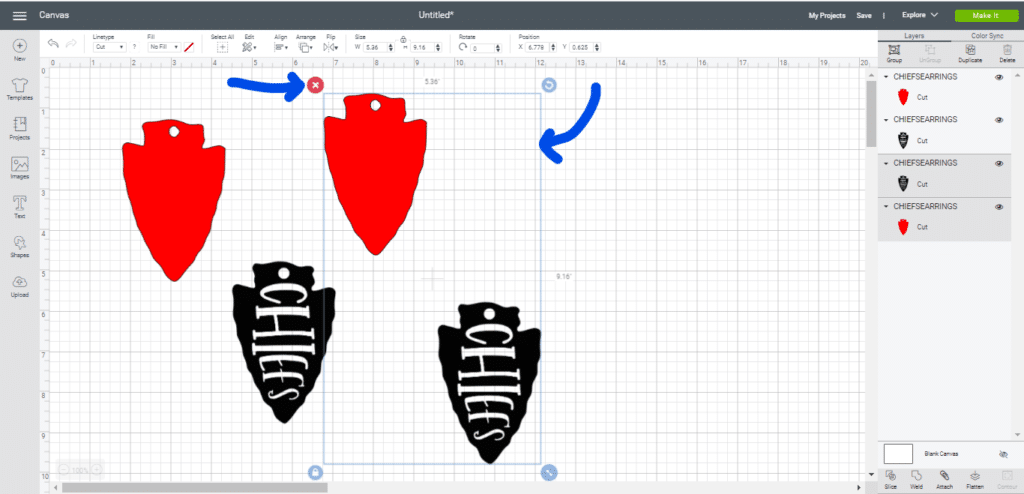Image resolution: width=1024 pixels, height=494 pixels.
Task: Hide the first CHIEFSEARRINGS layer via eye icon
Action: pos(999,77)
